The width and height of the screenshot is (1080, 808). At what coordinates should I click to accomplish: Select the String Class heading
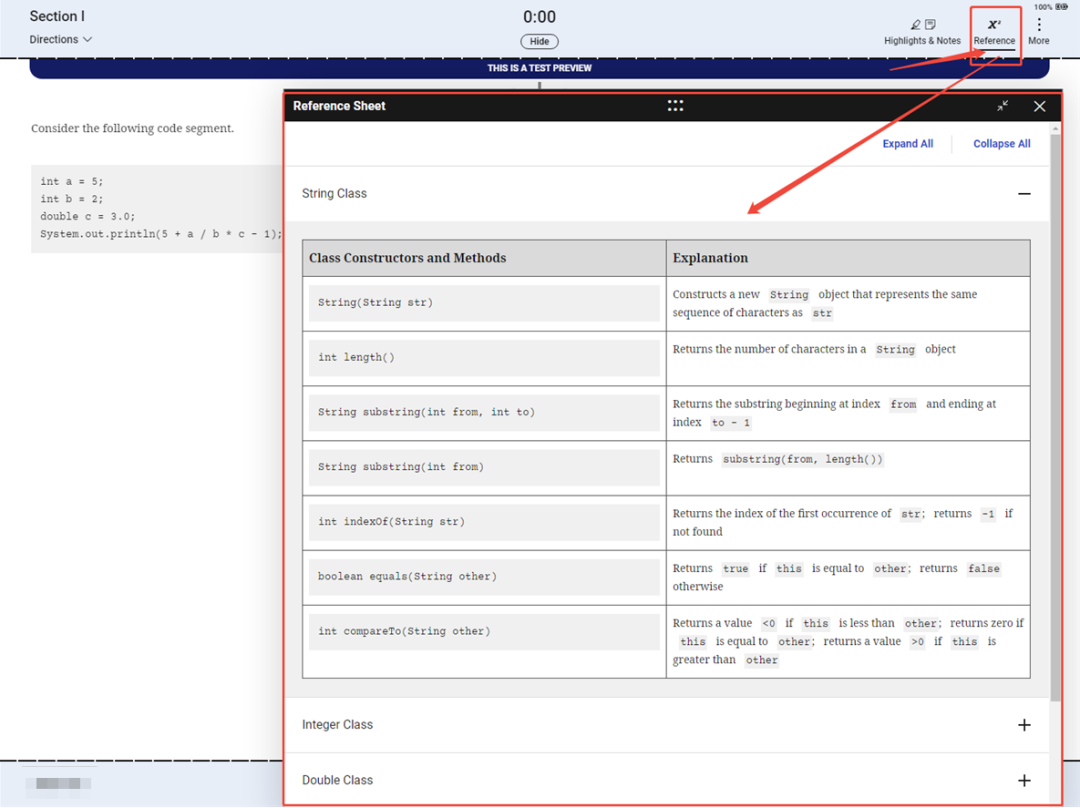pyautogui.click(x=334, y=194)
